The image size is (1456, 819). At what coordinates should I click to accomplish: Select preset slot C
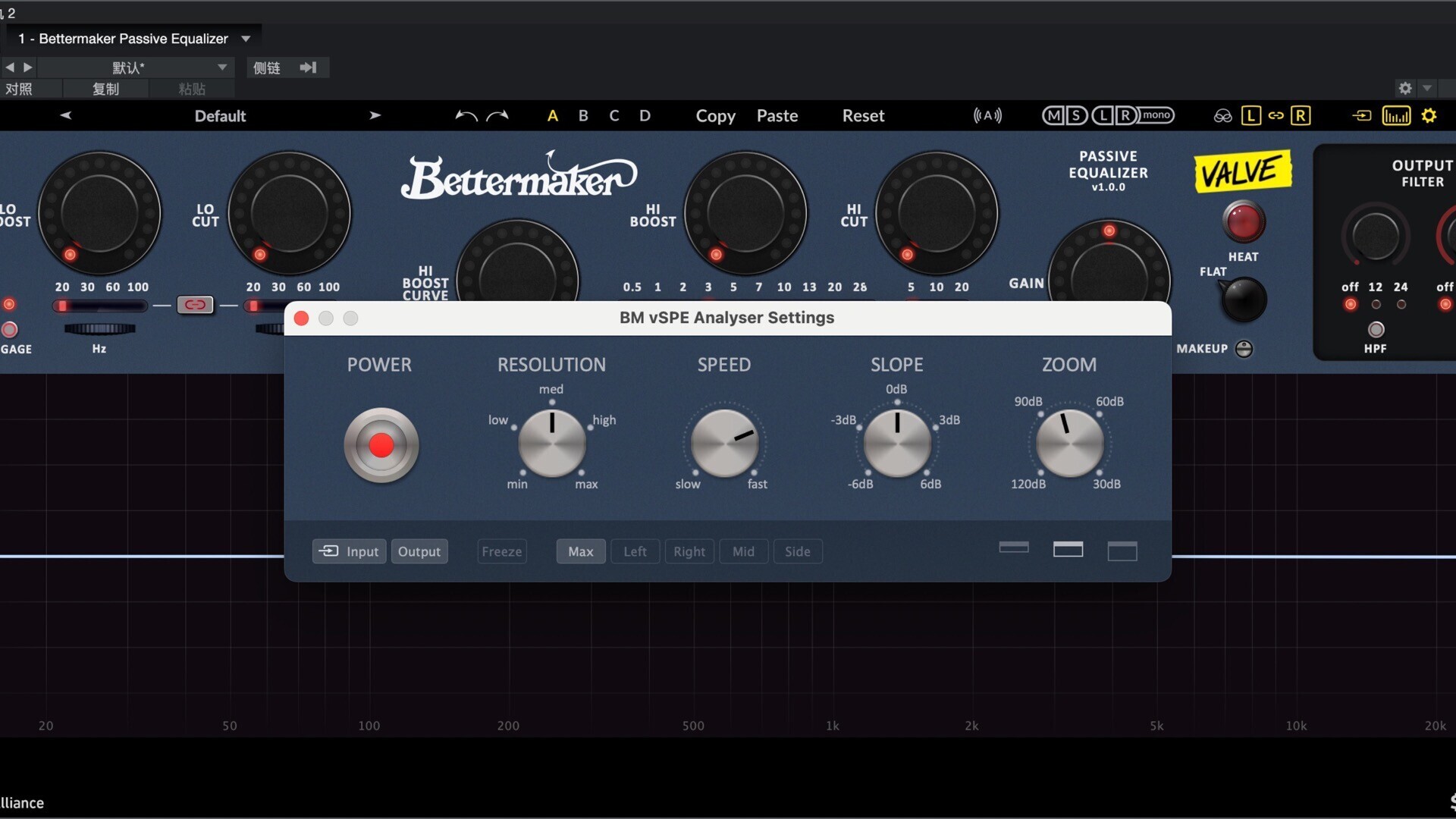coord(614,115)
